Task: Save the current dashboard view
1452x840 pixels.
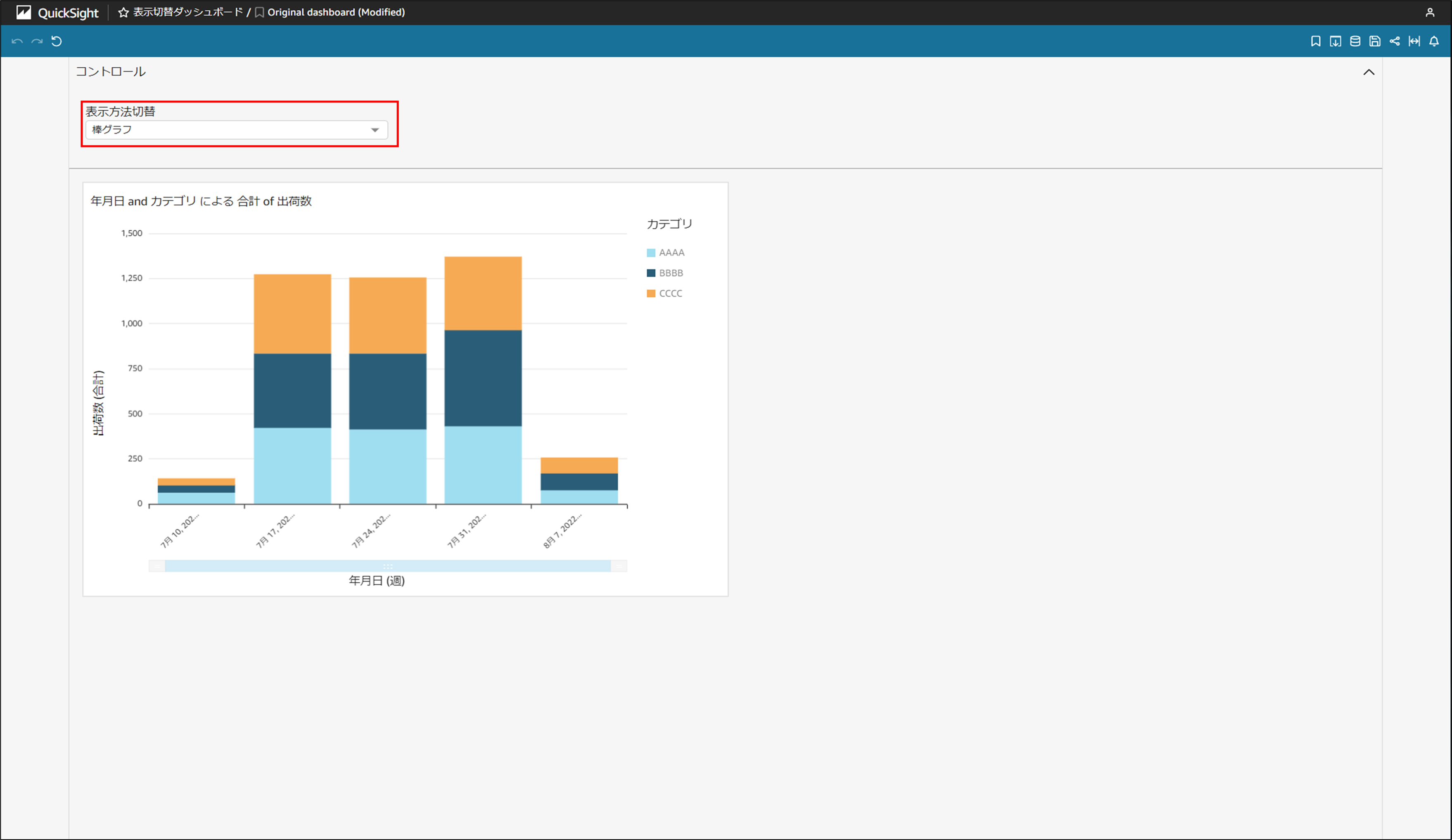Action: tap(1374, 41)
